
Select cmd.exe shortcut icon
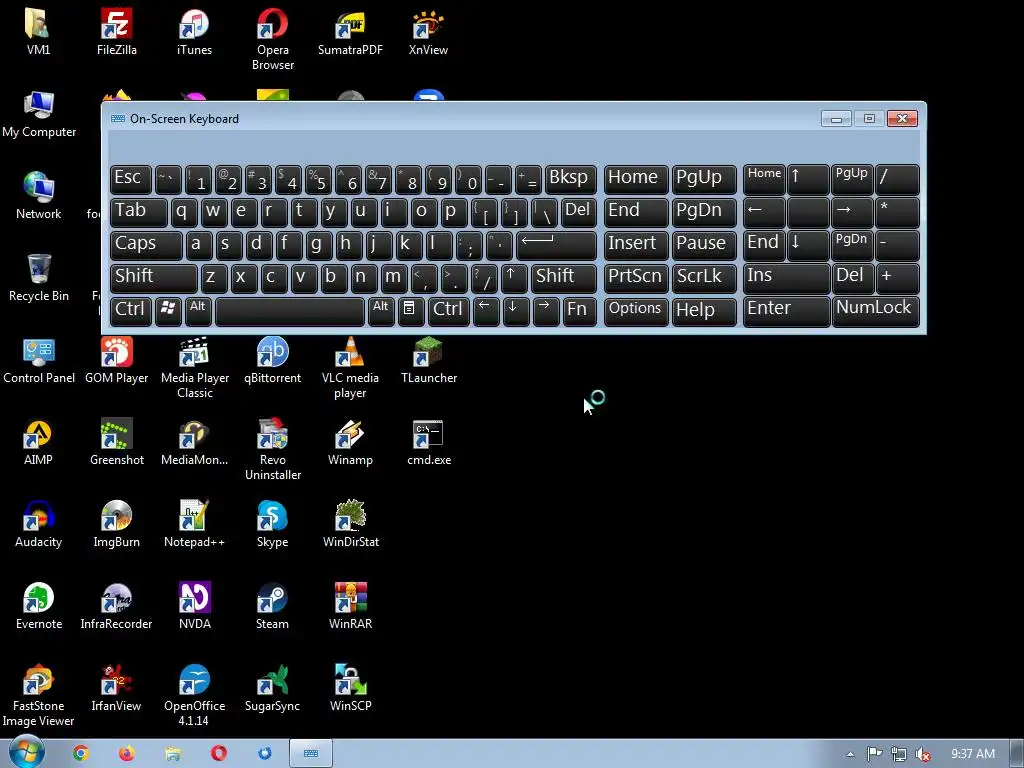428,442
